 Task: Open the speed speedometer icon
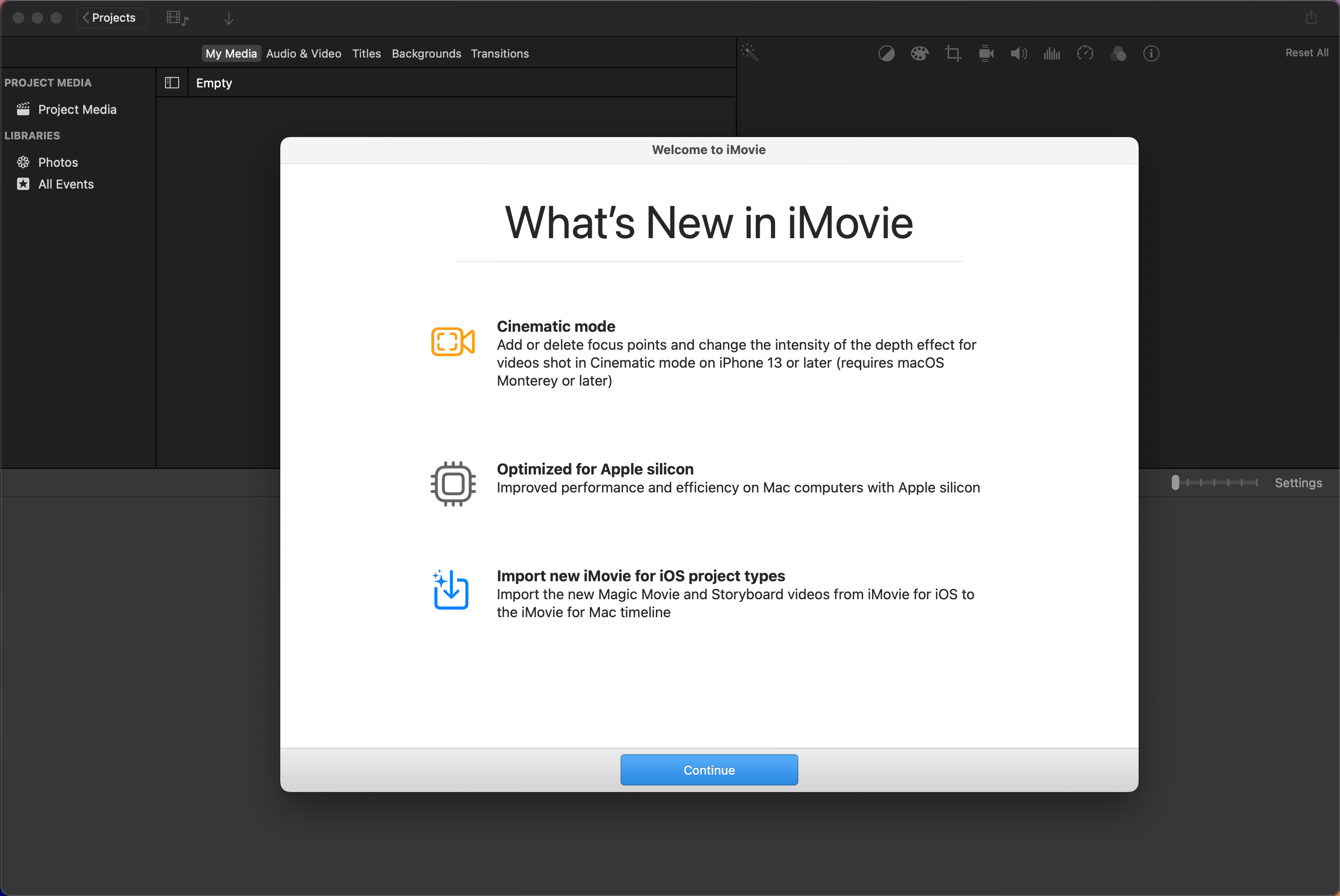click(1085, 54)
